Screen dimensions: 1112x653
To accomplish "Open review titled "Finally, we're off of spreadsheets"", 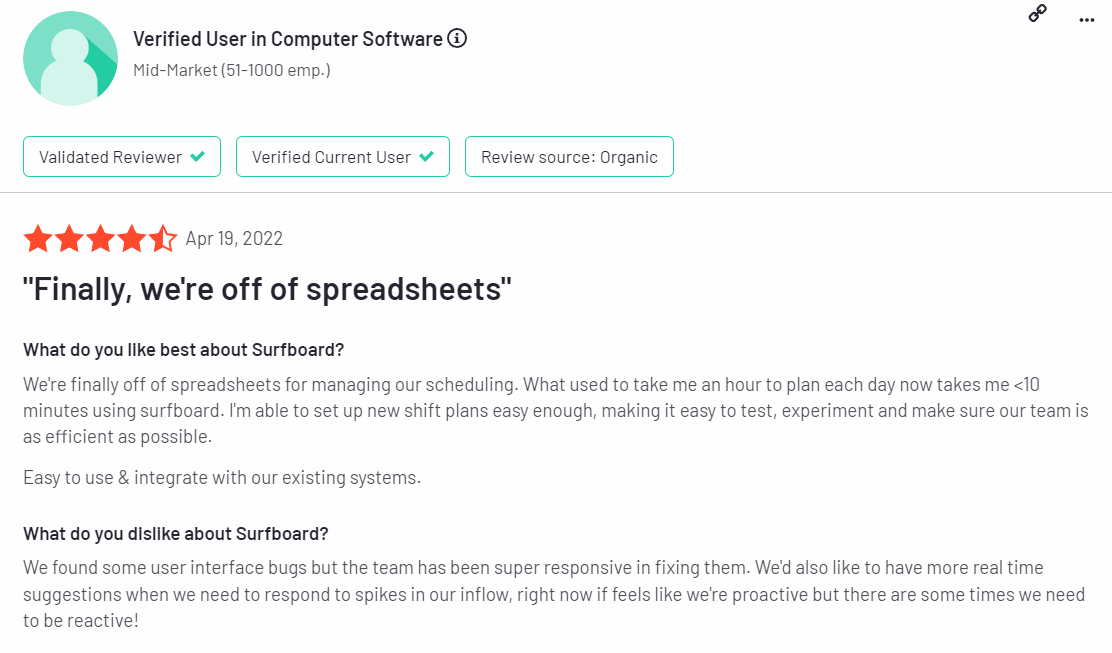I will point(267,289).
